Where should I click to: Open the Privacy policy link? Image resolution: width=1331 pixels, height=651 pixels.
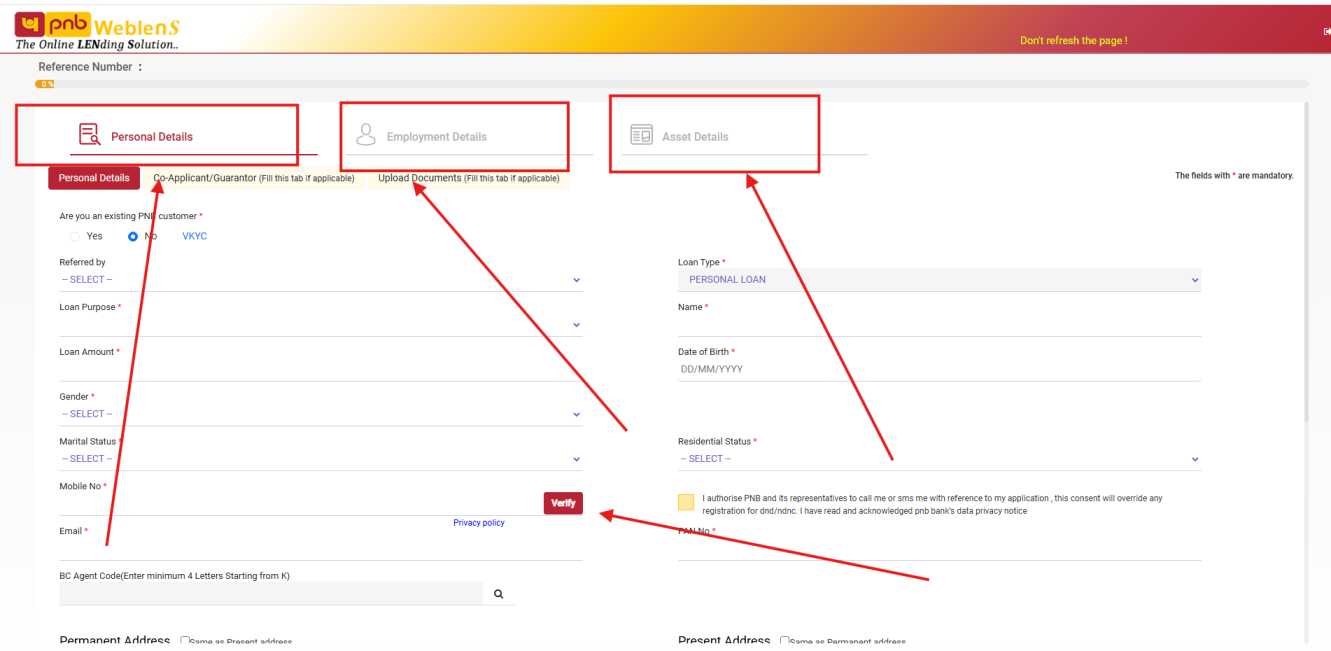pos(479,523)
